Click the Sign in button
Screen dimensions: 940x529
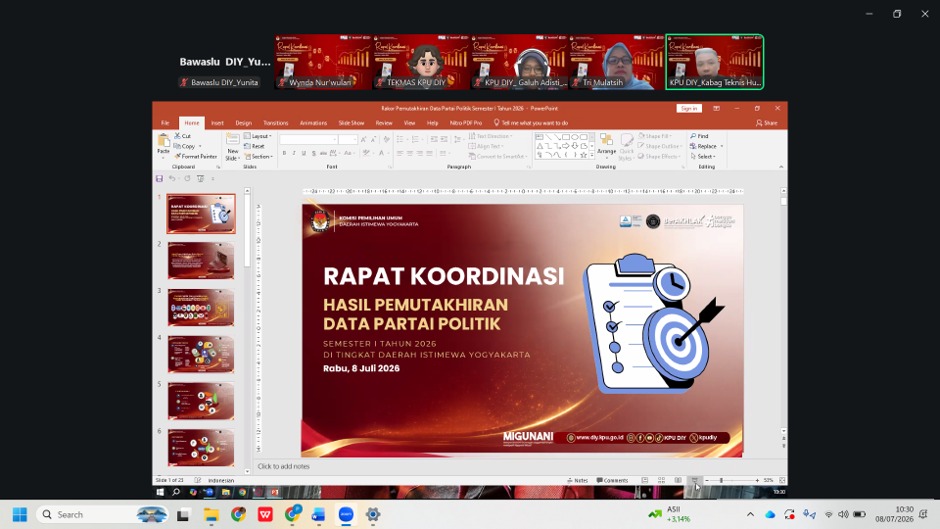[x=689, y=109]
